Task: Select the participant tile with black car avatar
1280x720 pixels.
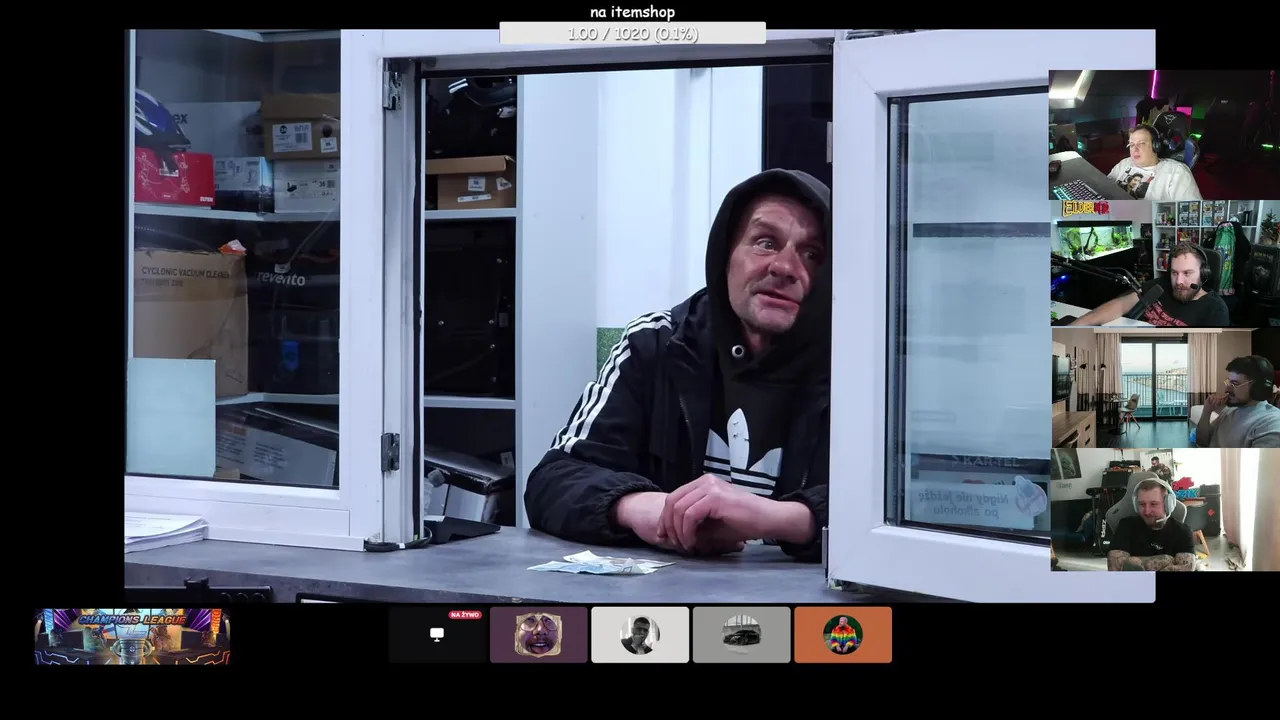Action: (x=741, y=635)
